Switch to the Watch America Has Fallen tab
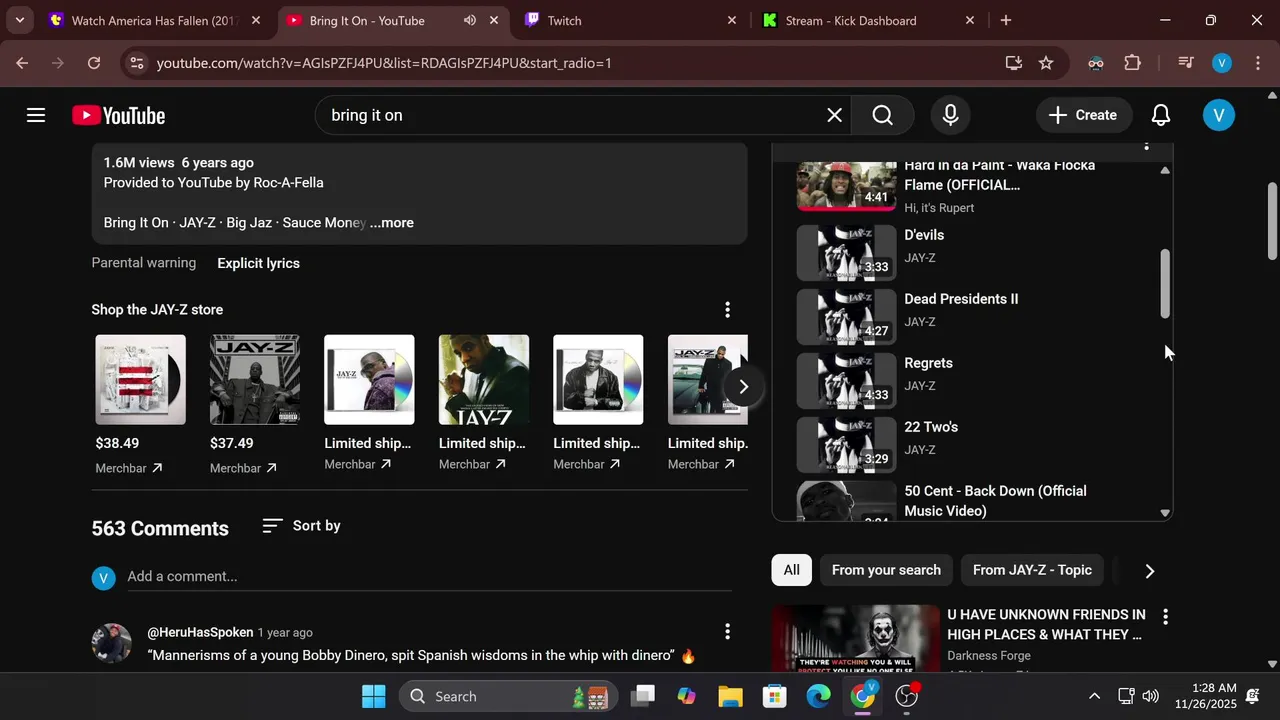1280x720 pixels. tap(156, 20)
